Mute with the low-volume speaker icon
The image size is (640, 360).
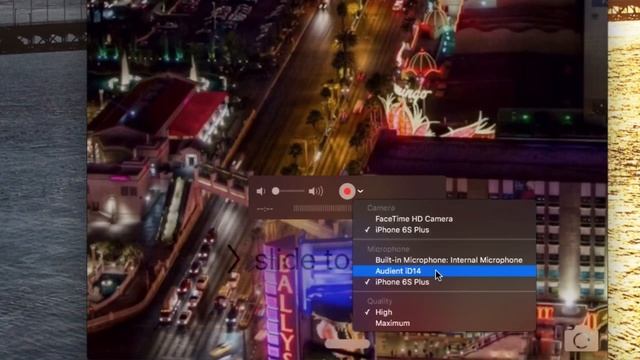[x=261, y=191]
